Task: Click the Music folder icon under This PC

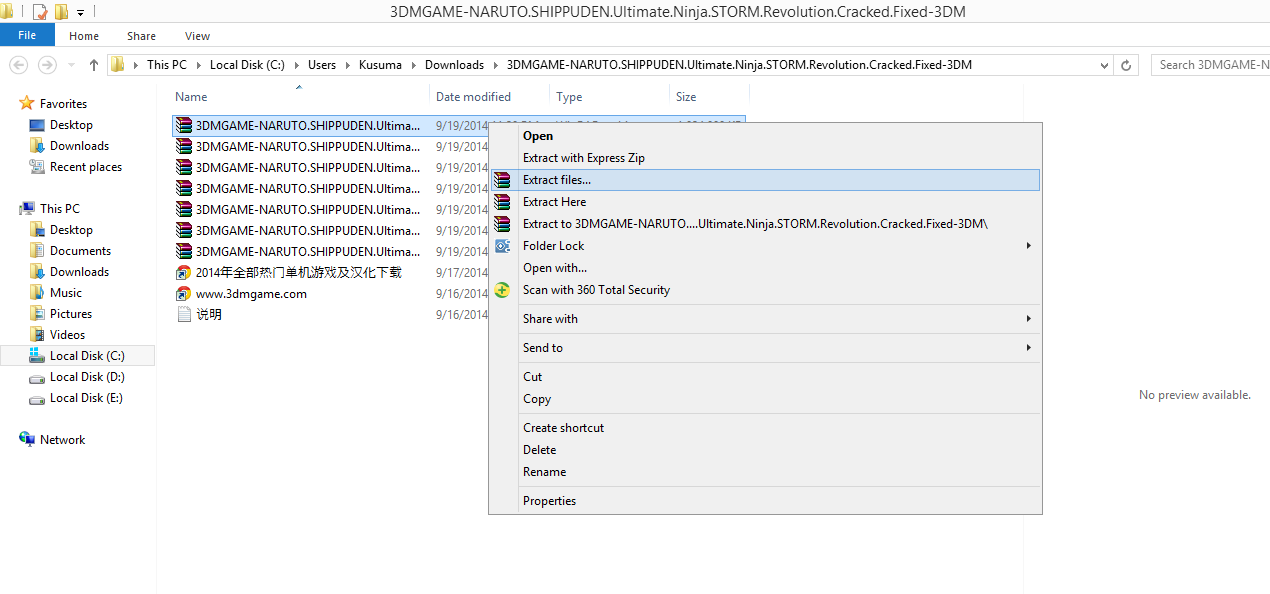Action: [x=37, y=293]
